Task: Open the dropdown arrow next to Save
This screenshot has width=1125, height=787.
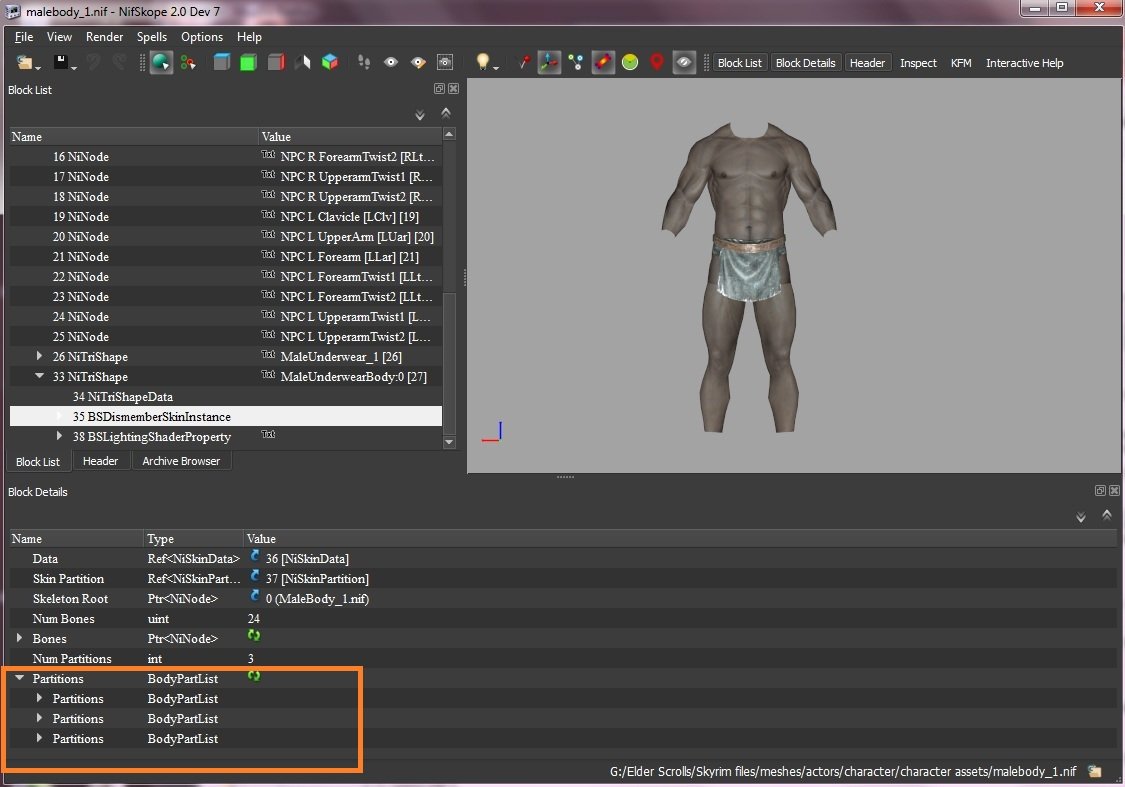Action: click(x=73, y=67)
